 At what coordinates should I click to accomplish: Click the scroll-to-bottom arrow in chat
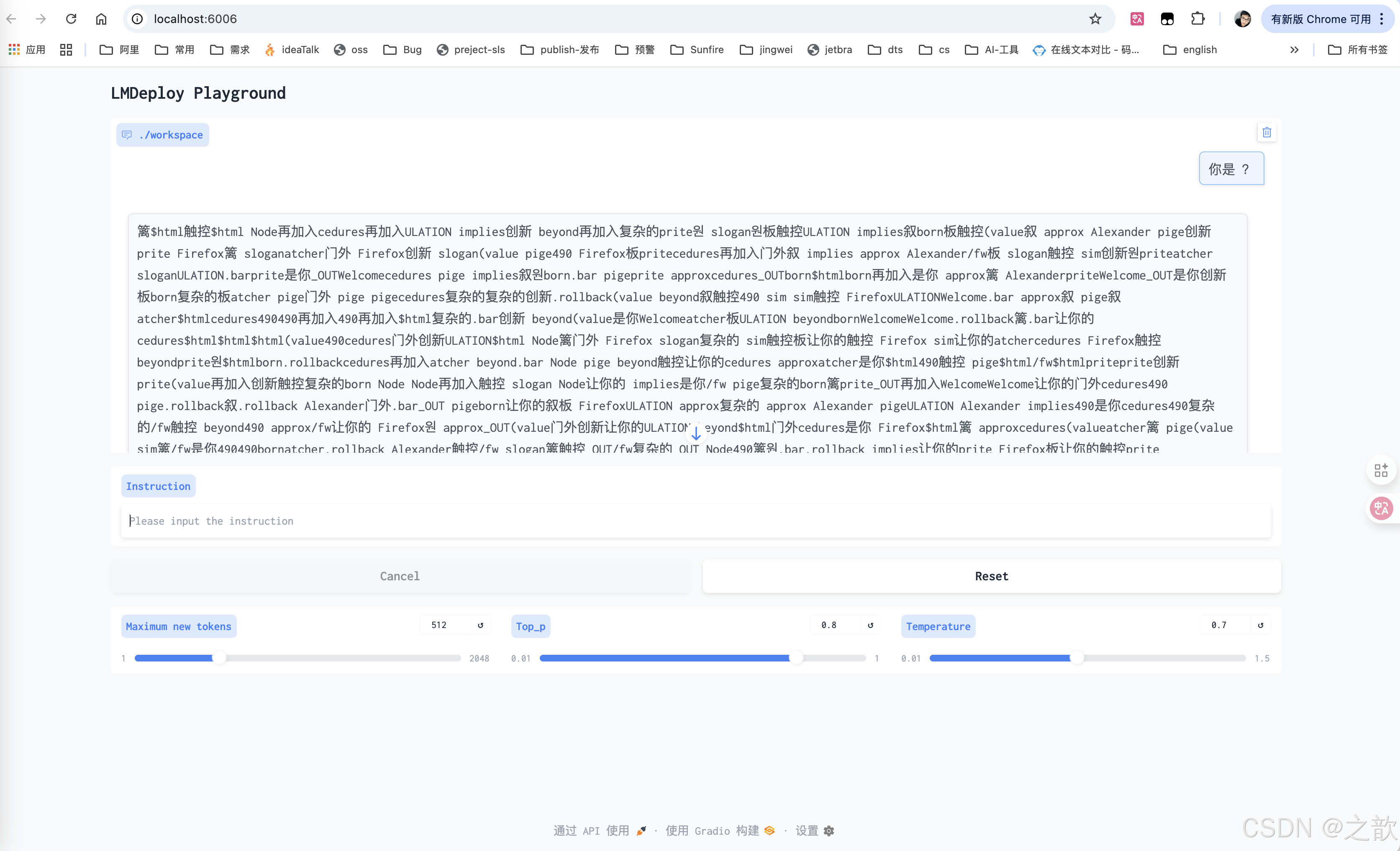tap(696, 433)
